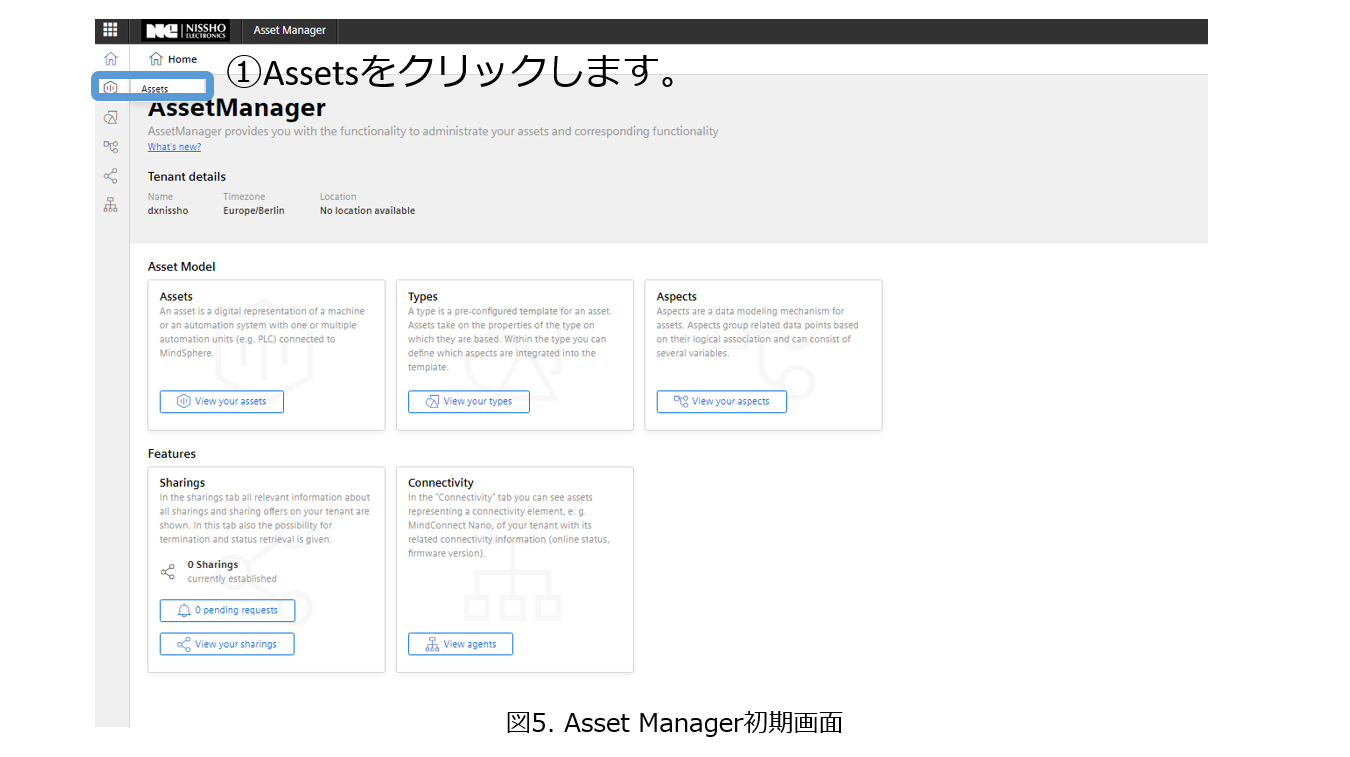Open the Sharings sidebar icon

111,176
